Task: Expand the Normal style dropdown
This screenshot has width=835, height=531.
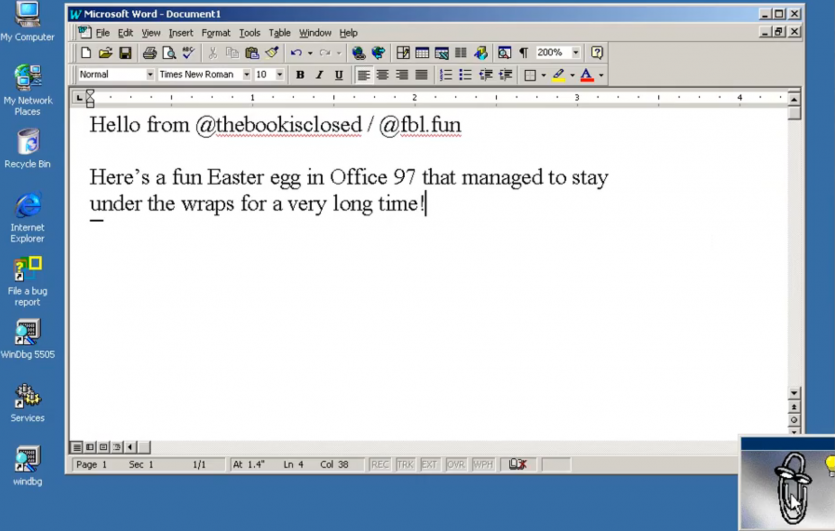Action: [150, 75]
